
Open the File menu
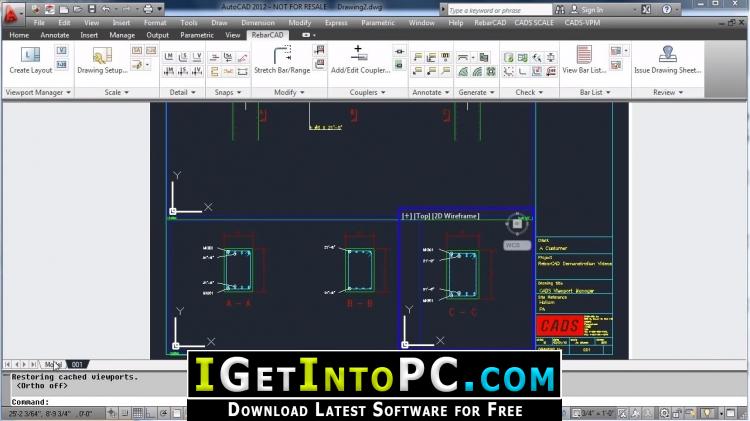tap(39, 22)
